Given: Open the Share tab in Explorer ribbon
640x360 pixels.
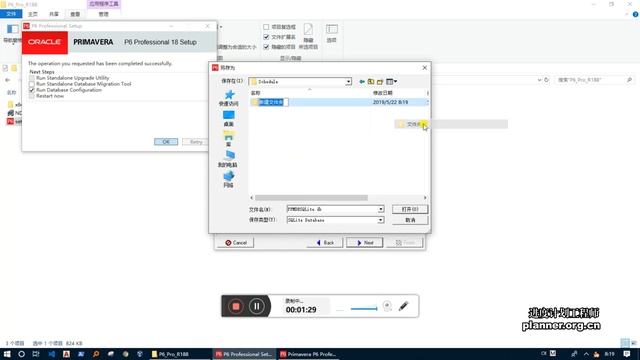Looking at the screenshot, I should tap(54, 14).
